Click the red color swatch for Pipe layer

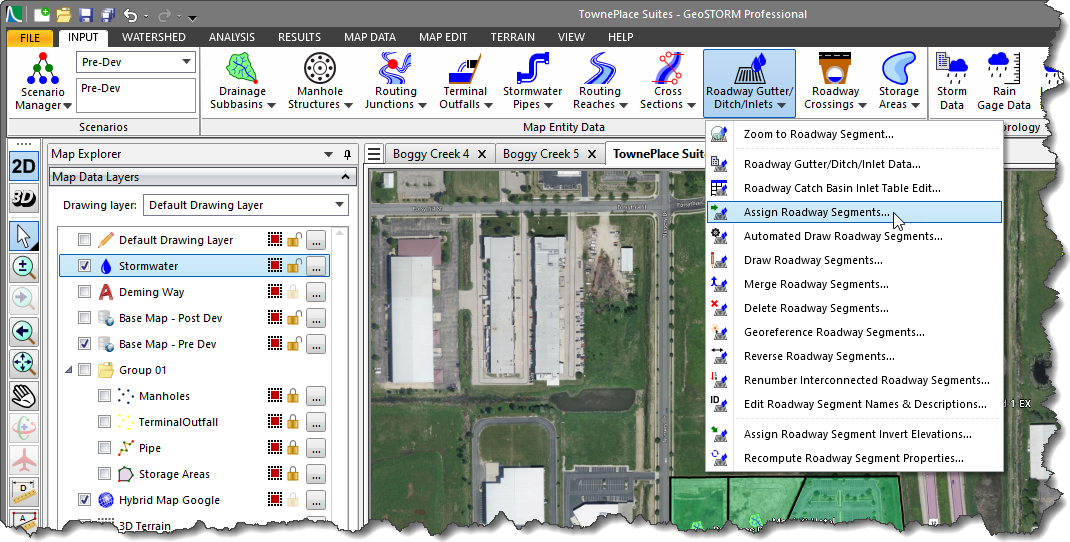coord(274,448)
